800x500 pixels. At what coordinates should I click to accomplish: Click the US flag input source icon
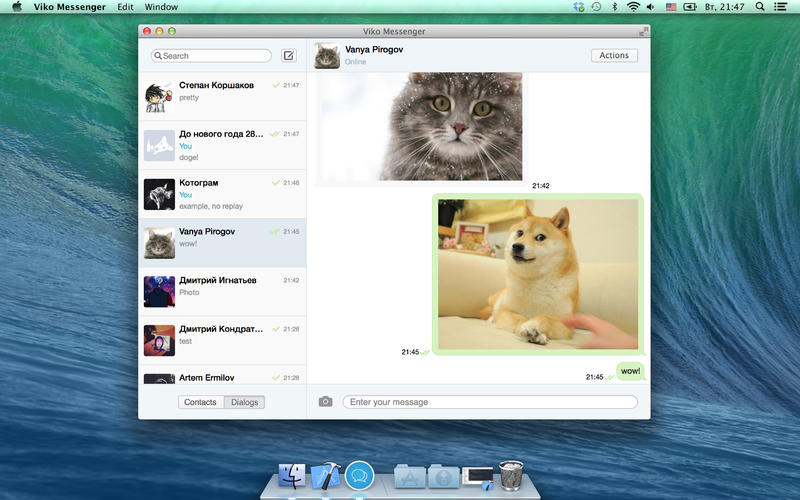(x=671, y=7)
